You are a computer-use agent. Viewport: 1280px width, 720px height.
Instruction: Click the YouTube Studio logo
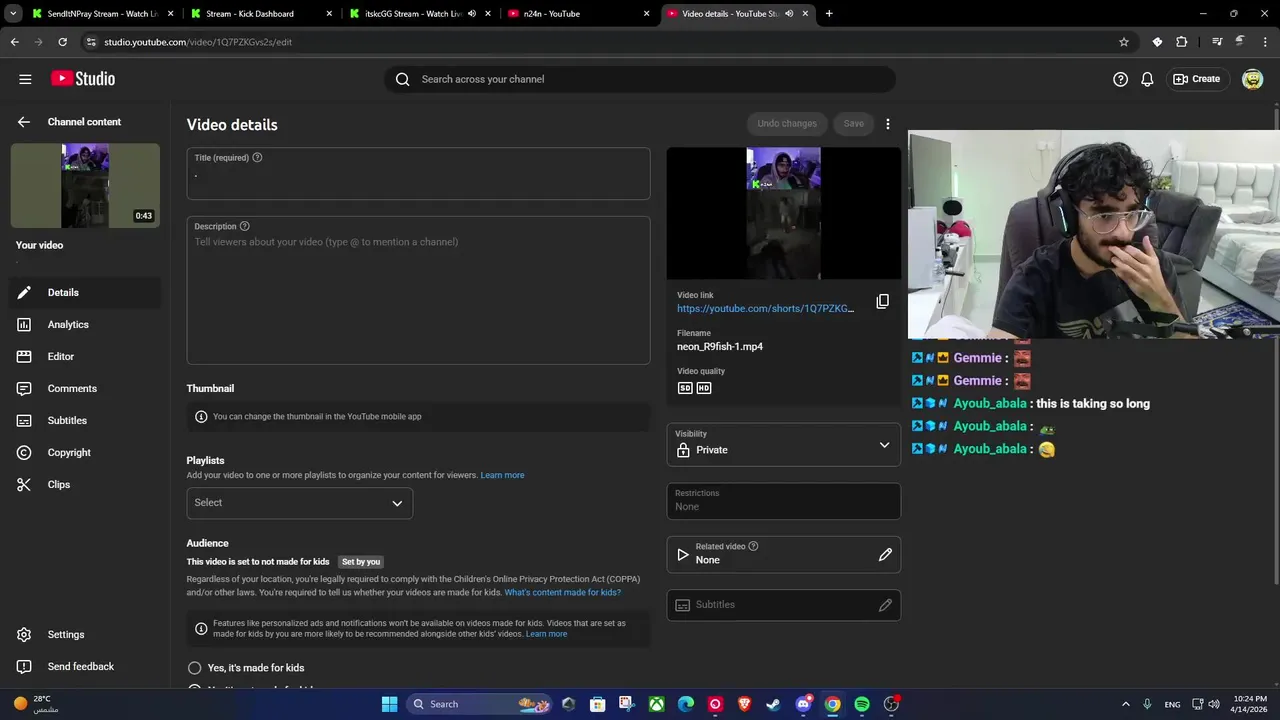pos(83,79)
